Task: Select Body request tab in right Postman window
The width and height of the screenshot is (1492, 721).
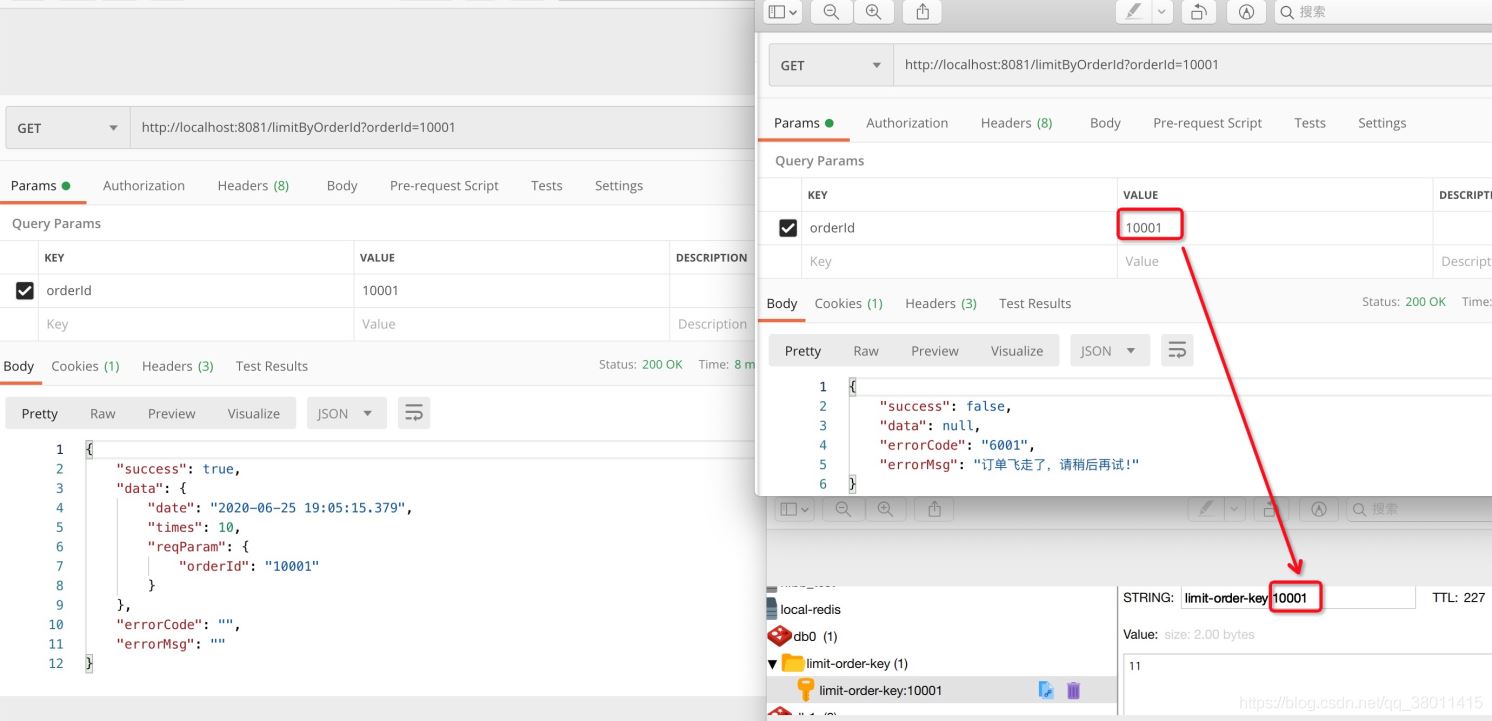Action: click(x=1105, y=122)
